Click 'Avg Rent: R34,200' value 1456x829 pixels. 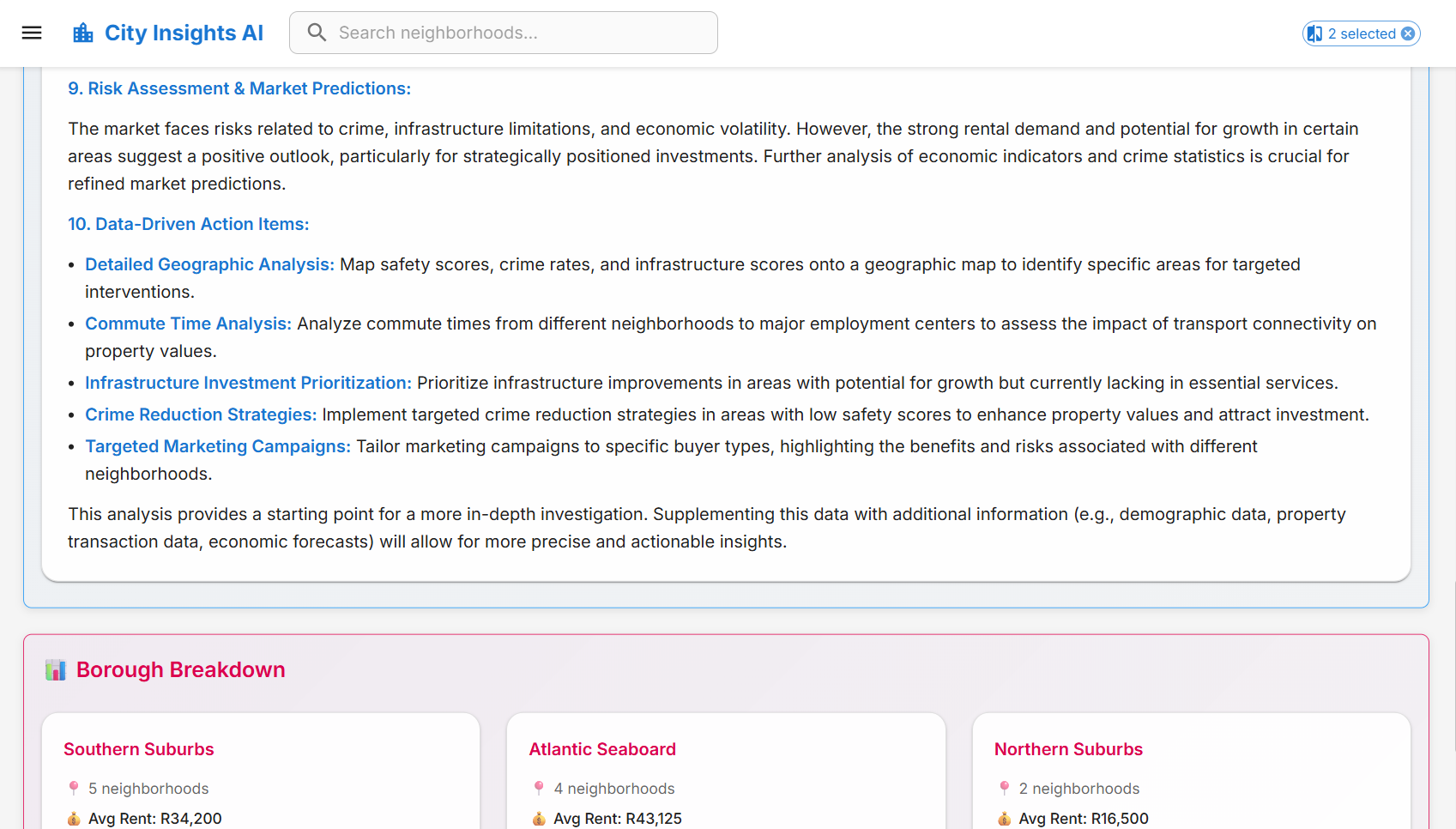[x=155, y=819]
